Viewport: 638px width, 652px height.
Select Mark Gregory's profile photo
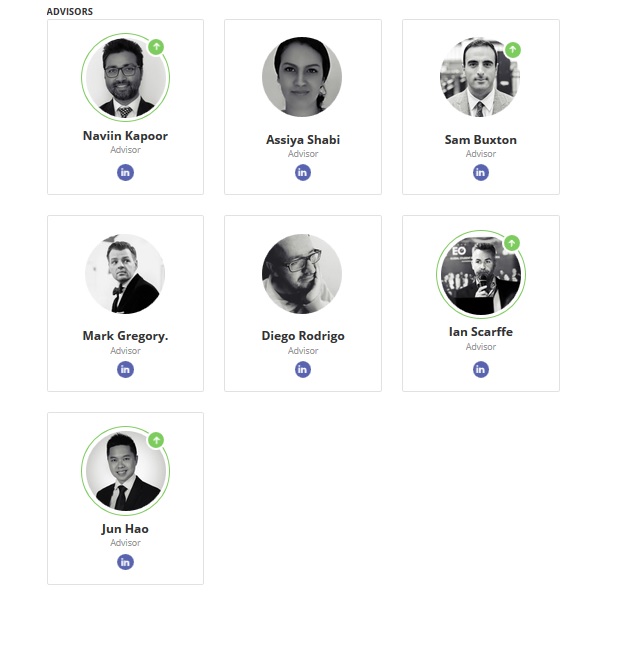(125, 274)
